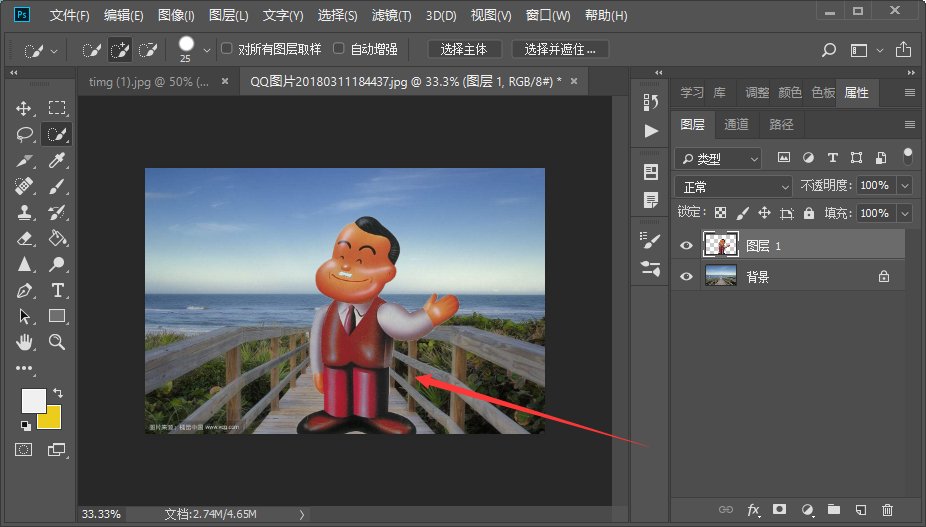The width and height of the screenshot is (926, 527).
Task: Select the Brush tool
Action: point(57,186)
